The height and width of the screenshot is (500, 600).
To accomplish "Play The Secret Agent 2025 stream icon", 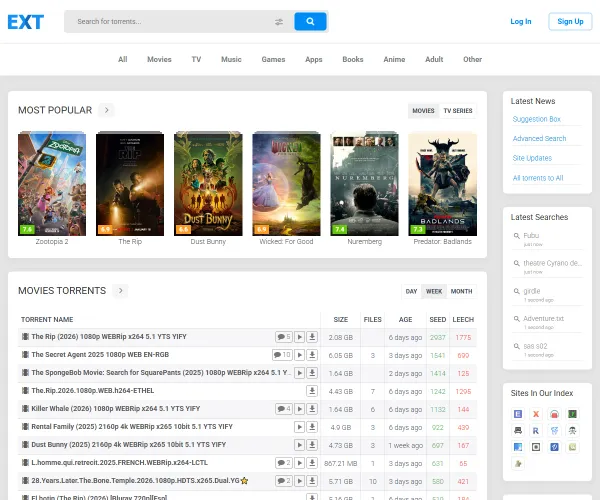I will (299, 355).
